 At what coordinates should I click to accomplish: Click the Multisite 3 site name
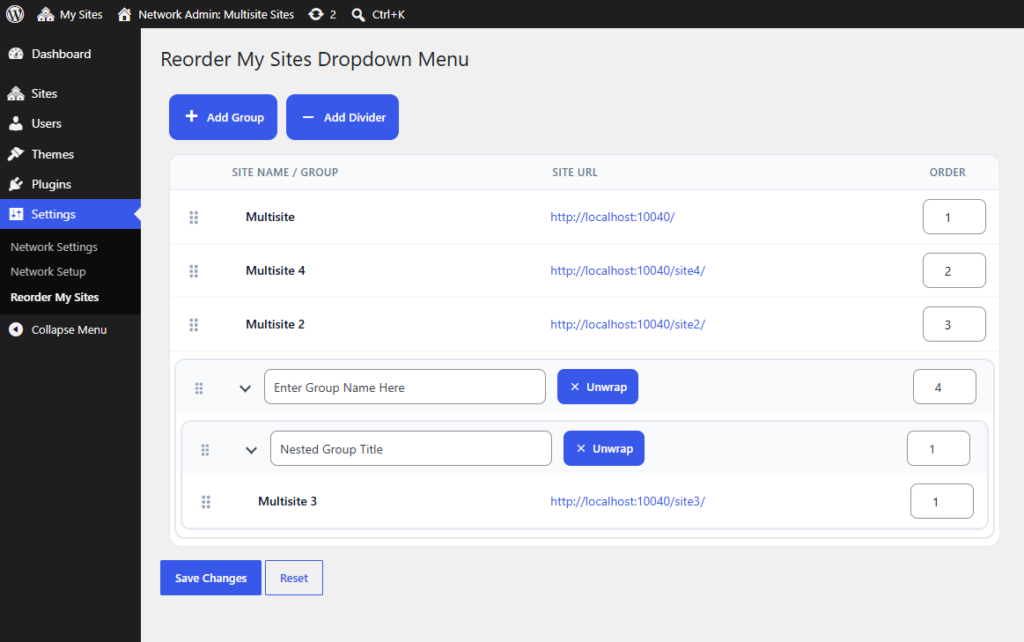click(287, 501)
